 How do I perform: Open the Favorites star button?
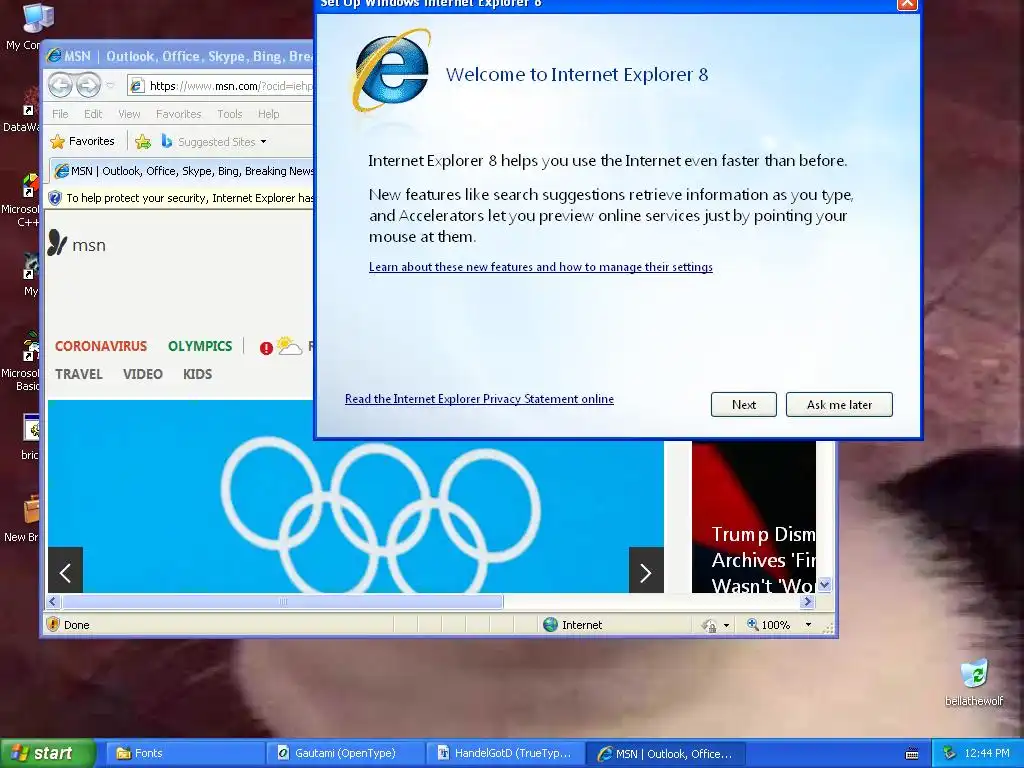tap(82, 141)
